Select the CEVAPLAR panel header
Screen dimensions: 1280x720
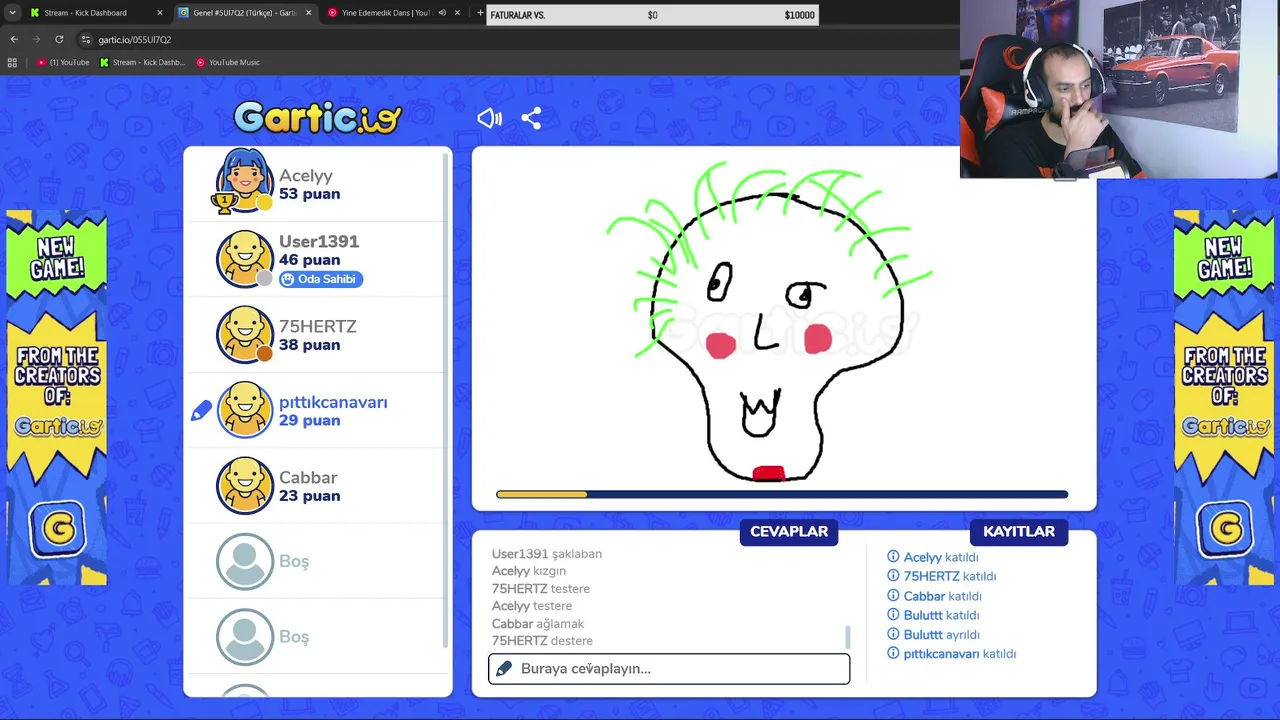(789, 531)
